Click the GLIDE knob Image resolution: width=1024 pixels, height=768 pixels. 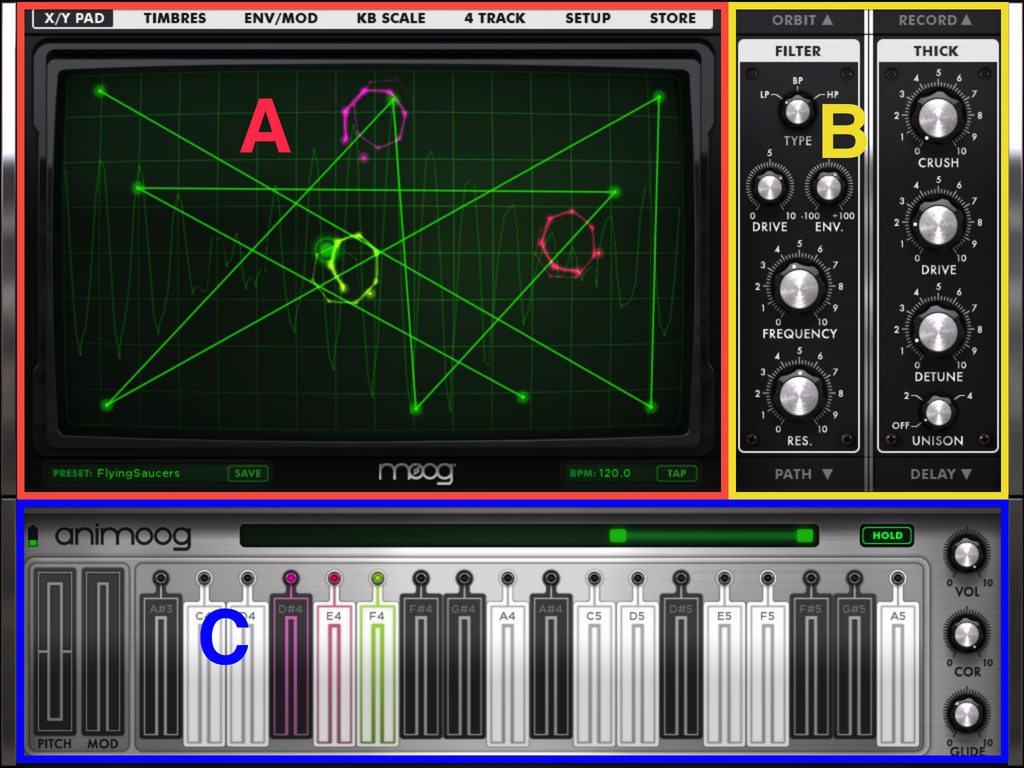point(966,714)
